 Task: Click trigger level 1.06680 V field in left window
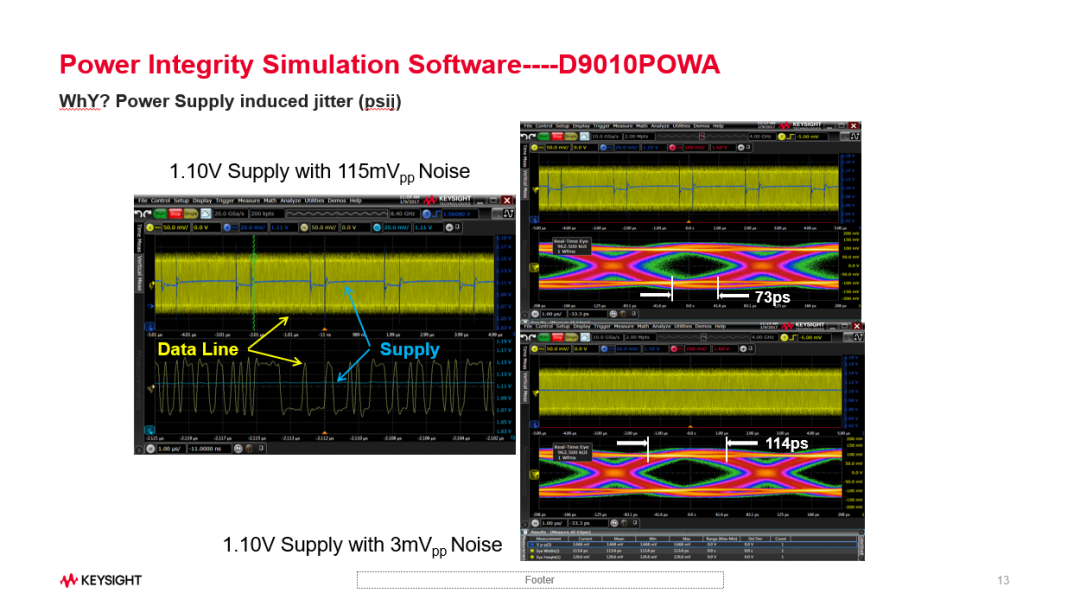click(460, 213)
